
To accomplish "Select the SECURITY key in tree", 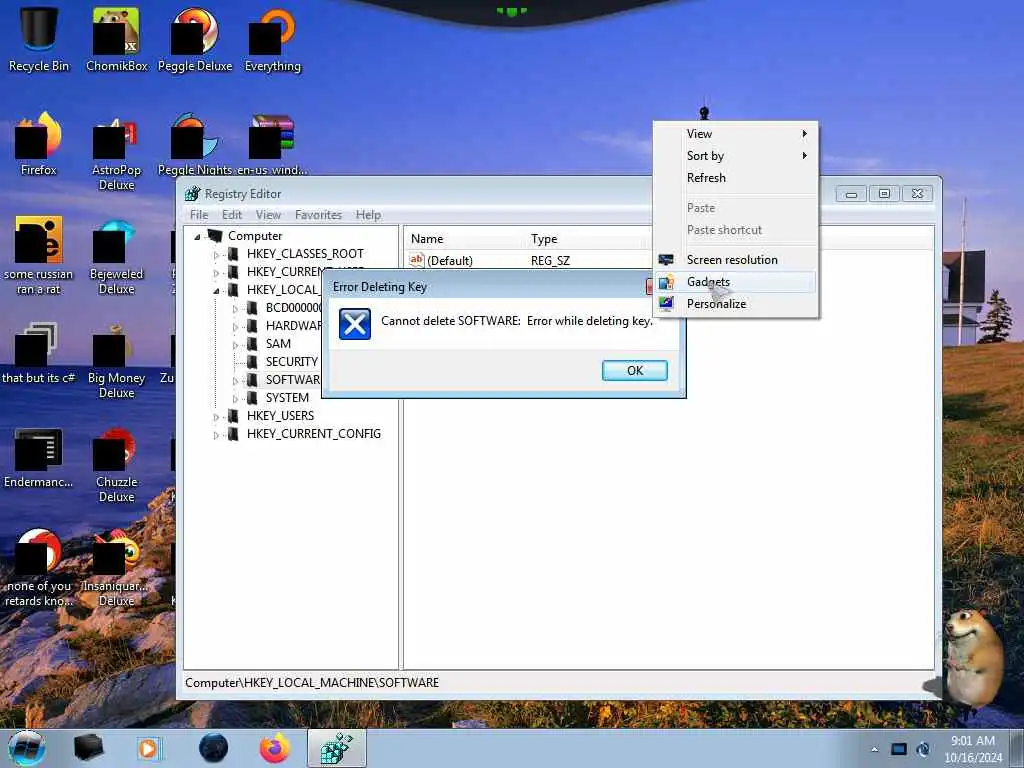I will pos(291,362).
